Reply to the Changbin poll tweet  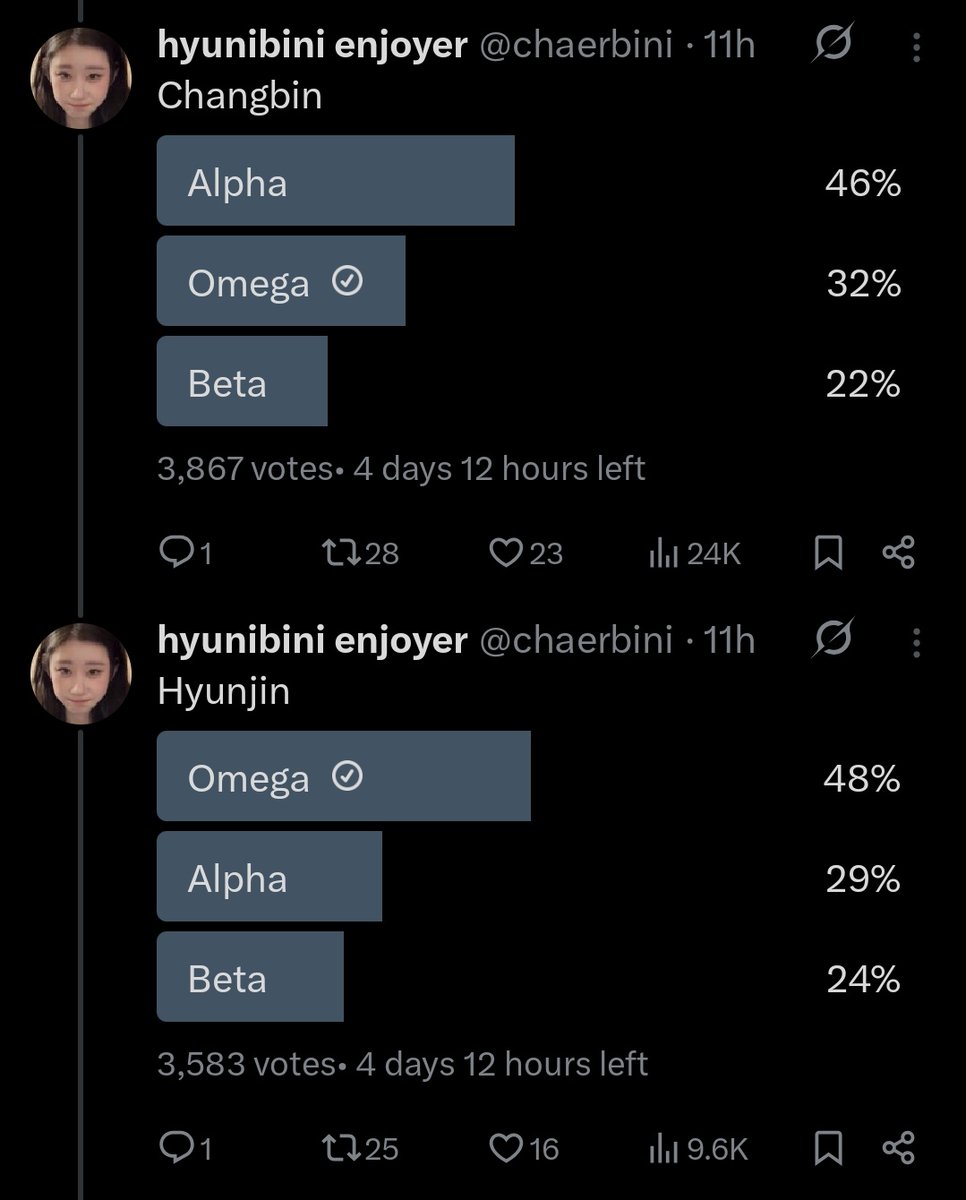pos(177,553)
